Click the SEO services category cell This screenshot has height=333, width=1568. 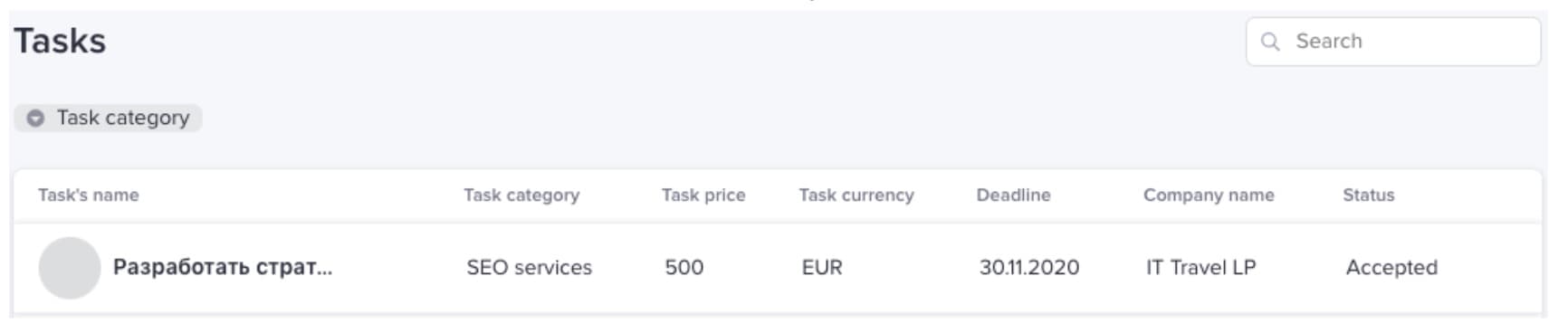[x=530, y=268]
